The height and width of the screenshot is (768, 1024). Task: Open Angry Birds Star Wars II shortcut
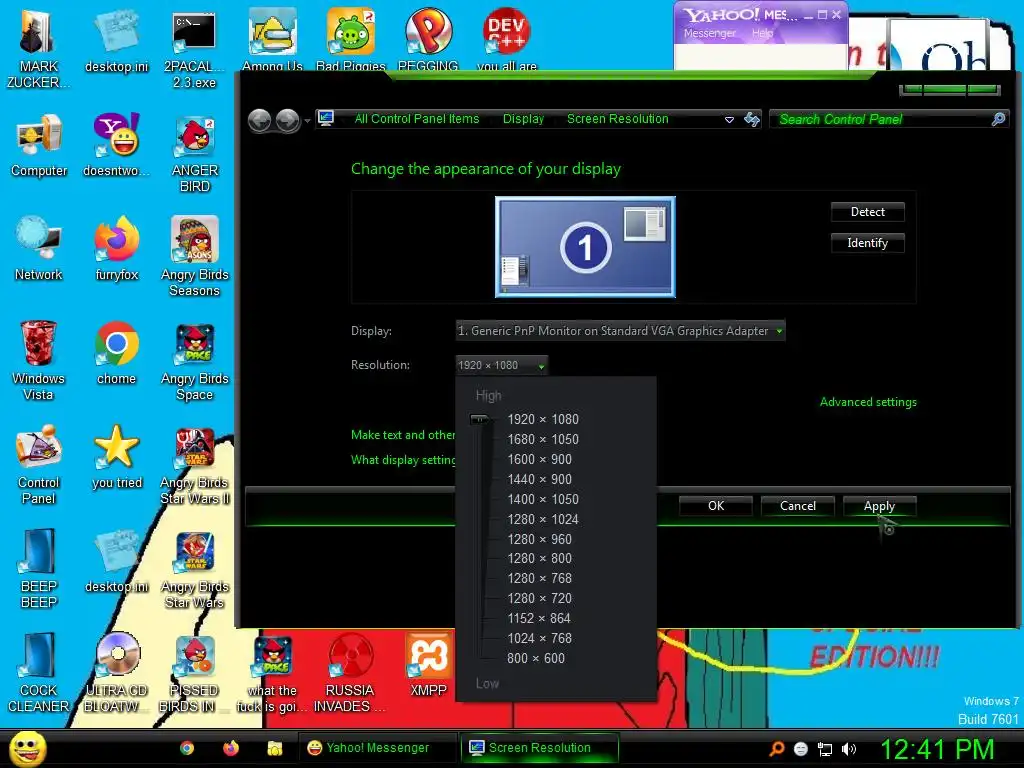[195, 464]
